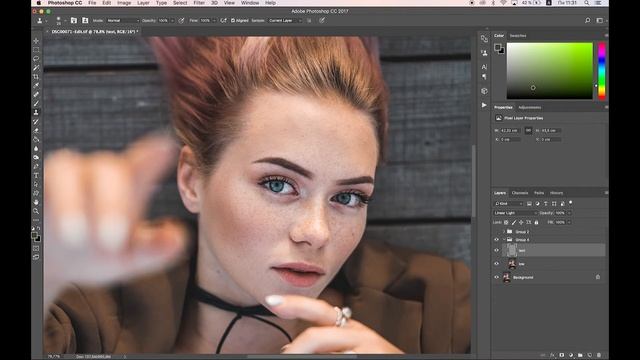Select the Crop tool

pos(36,77)
